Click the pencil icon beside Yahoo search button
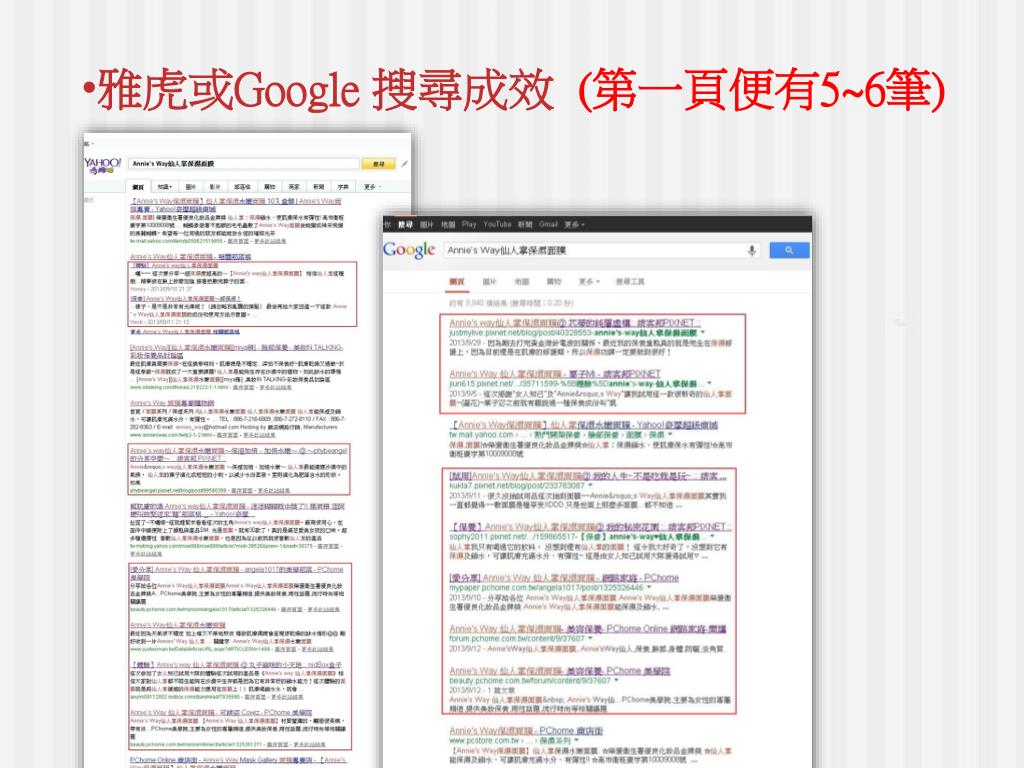Screen dimensions: 1024x768 [x=404, y=164]
